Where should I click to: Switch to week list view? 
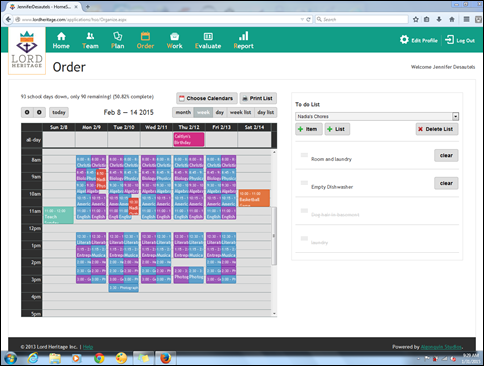pos(240,112)
